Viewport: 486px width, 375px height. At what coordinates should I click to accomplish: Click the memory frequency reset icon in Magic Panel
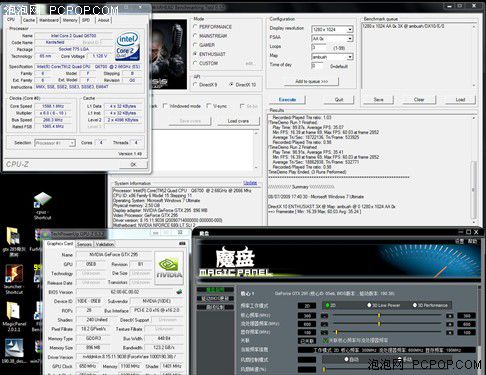324,332
